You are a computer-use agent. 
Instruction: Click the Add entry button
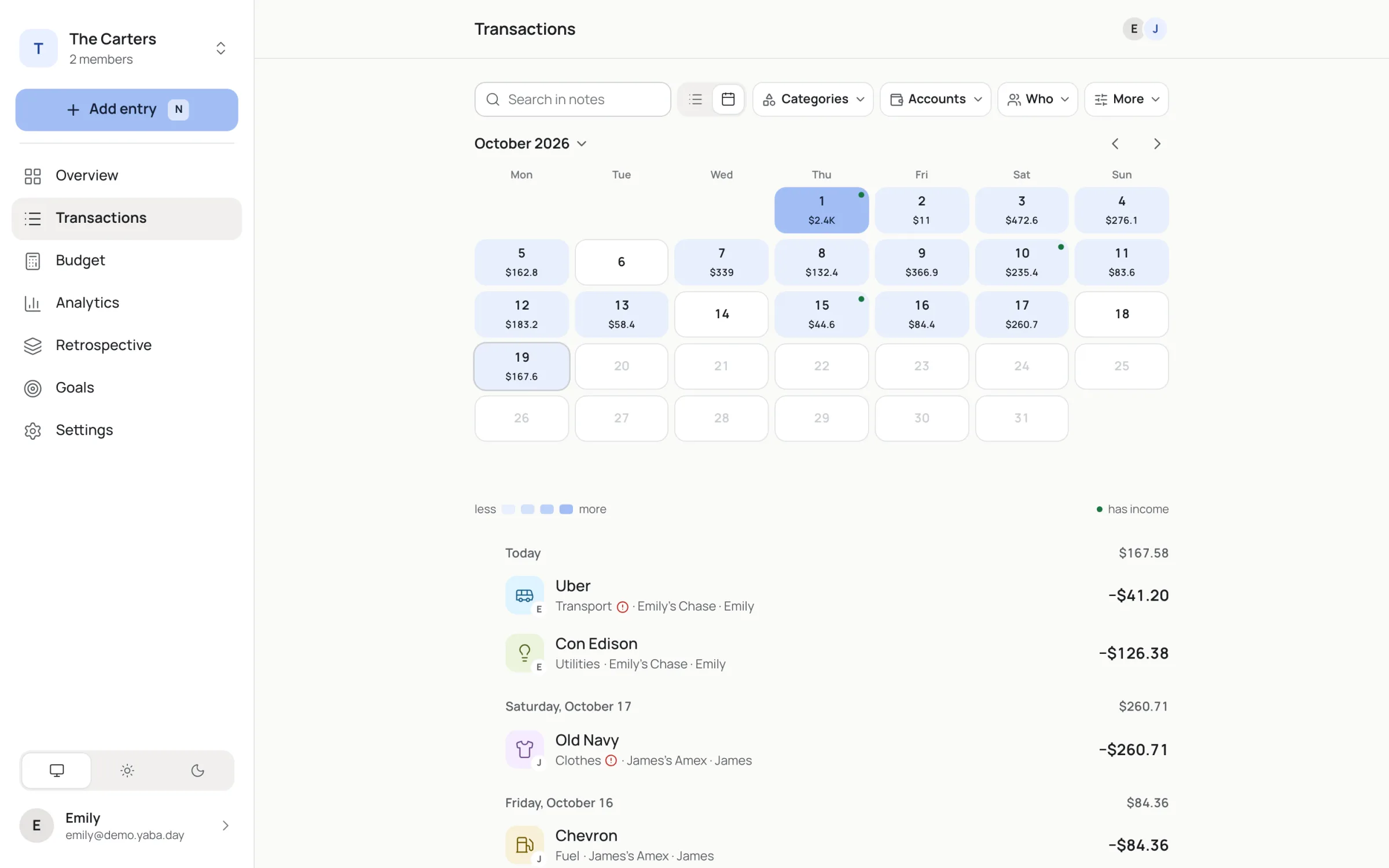[127, 109]
